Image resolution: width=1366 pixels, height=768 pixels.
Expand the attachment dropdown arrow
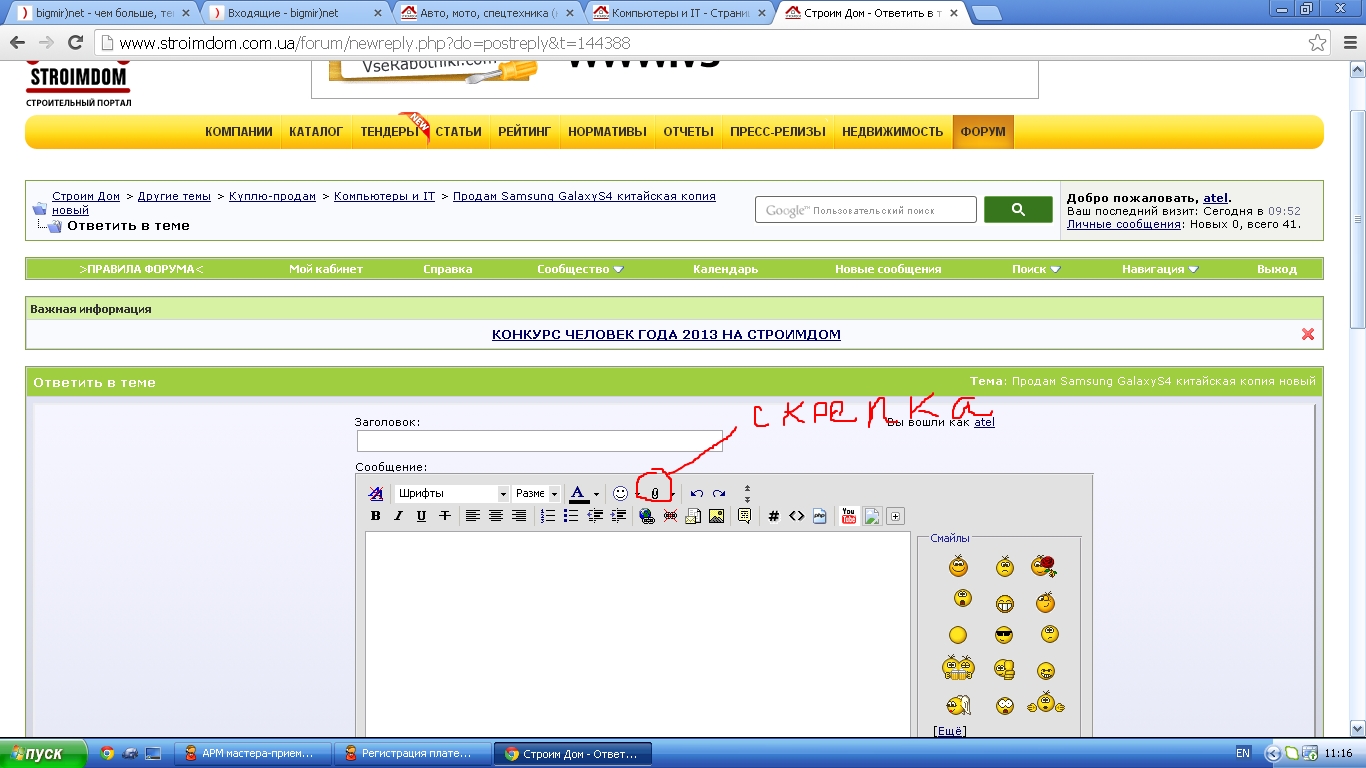pos(673,494)
